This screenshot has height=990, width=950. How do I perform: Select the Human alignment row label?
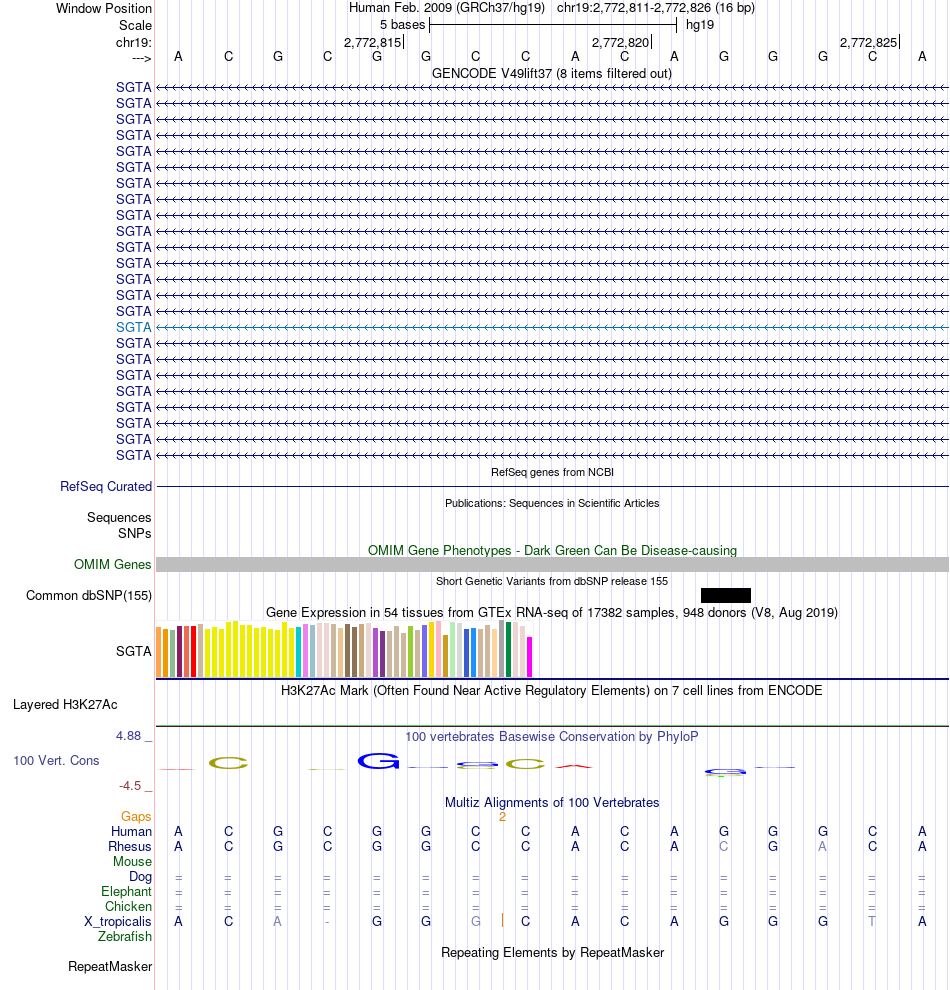coord(131,832)
